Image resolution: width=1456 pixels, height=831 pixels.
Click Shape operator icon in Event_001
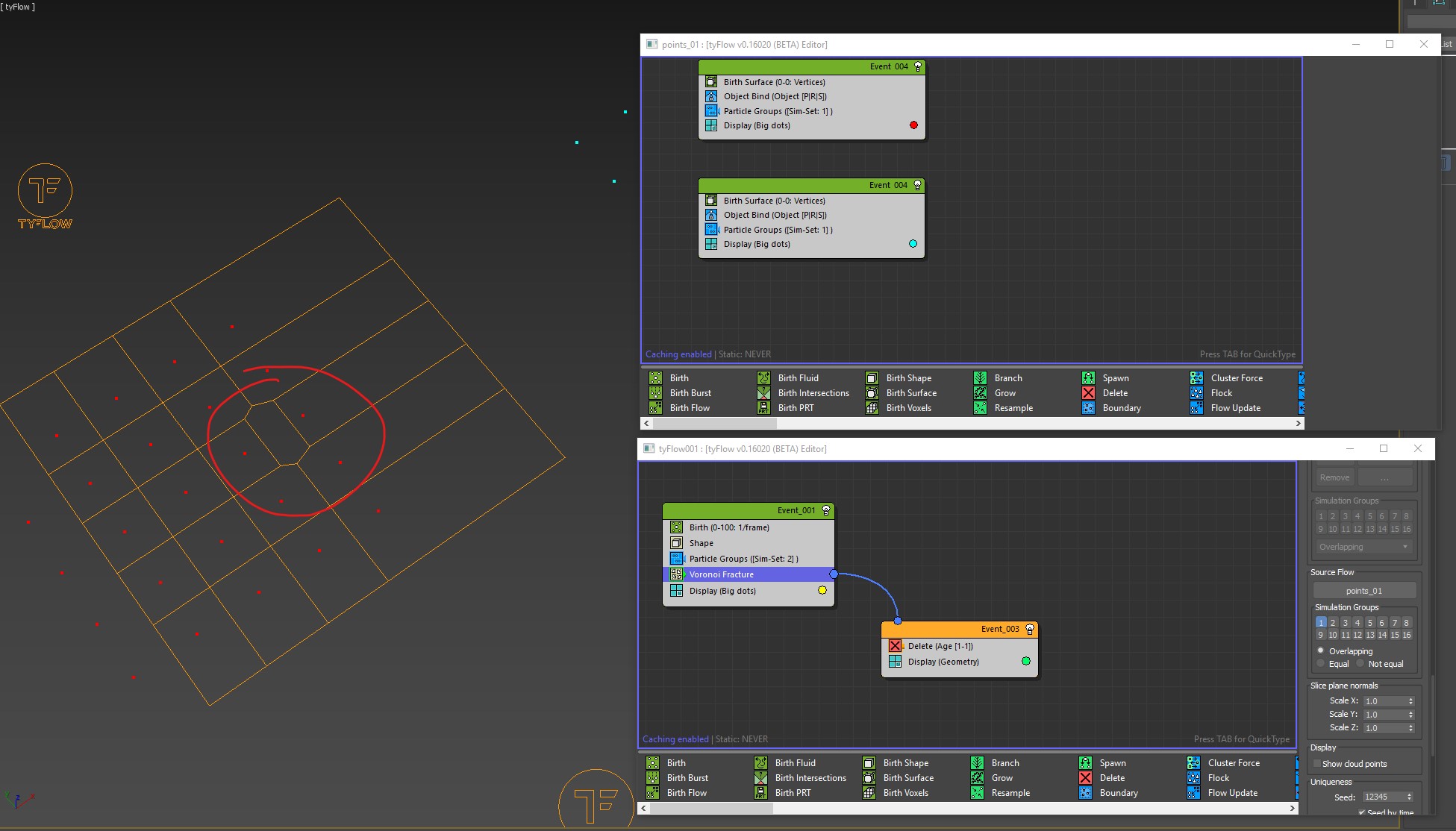(x=676, y=543)
